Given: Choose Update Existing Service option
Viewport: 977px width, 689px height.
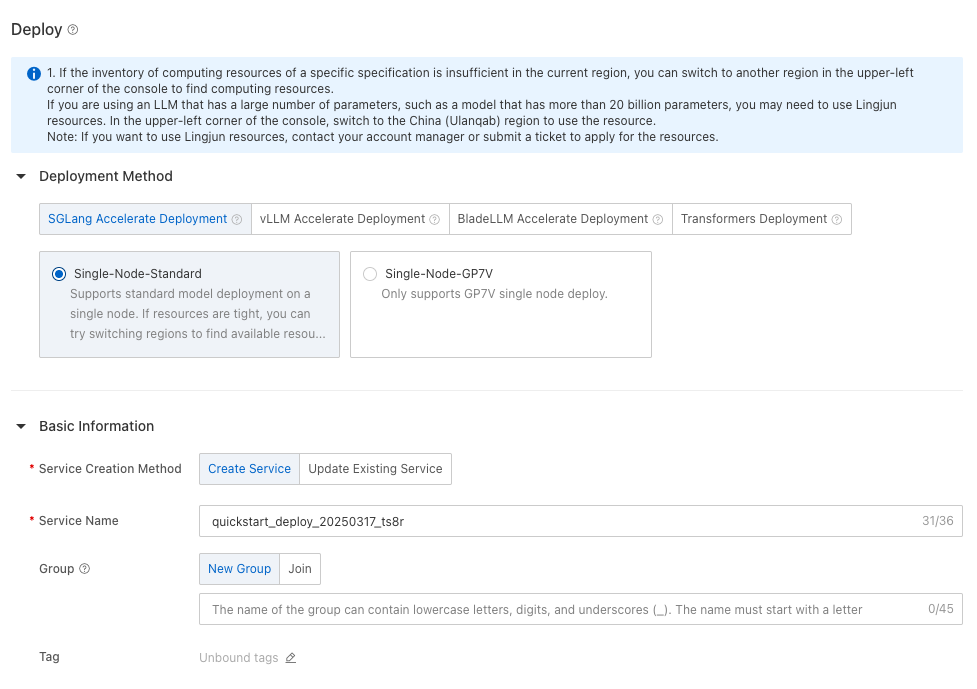Looking at the screenshot, I should coord(375,469).
